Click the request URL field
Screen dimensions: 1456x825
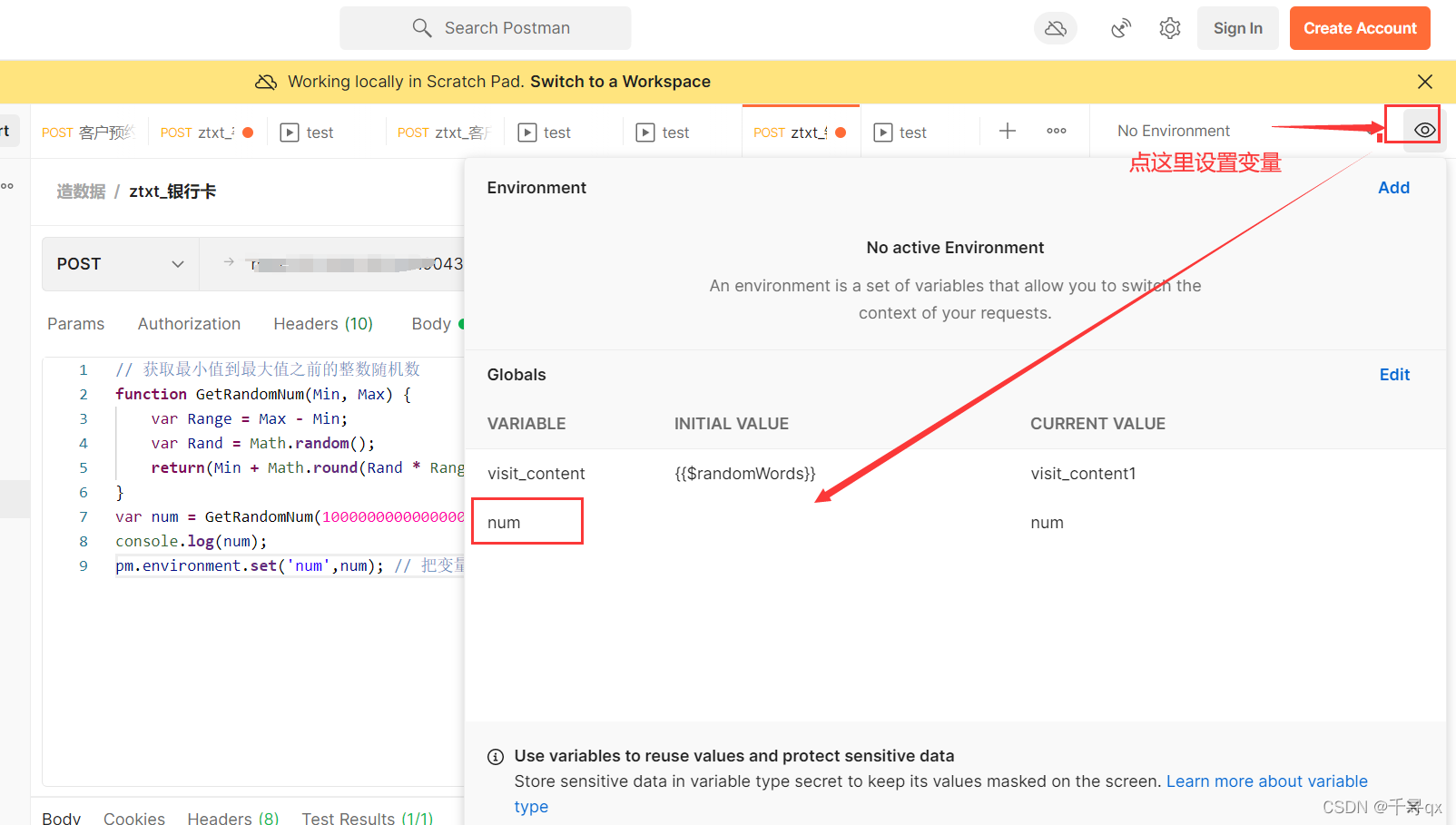334,264
